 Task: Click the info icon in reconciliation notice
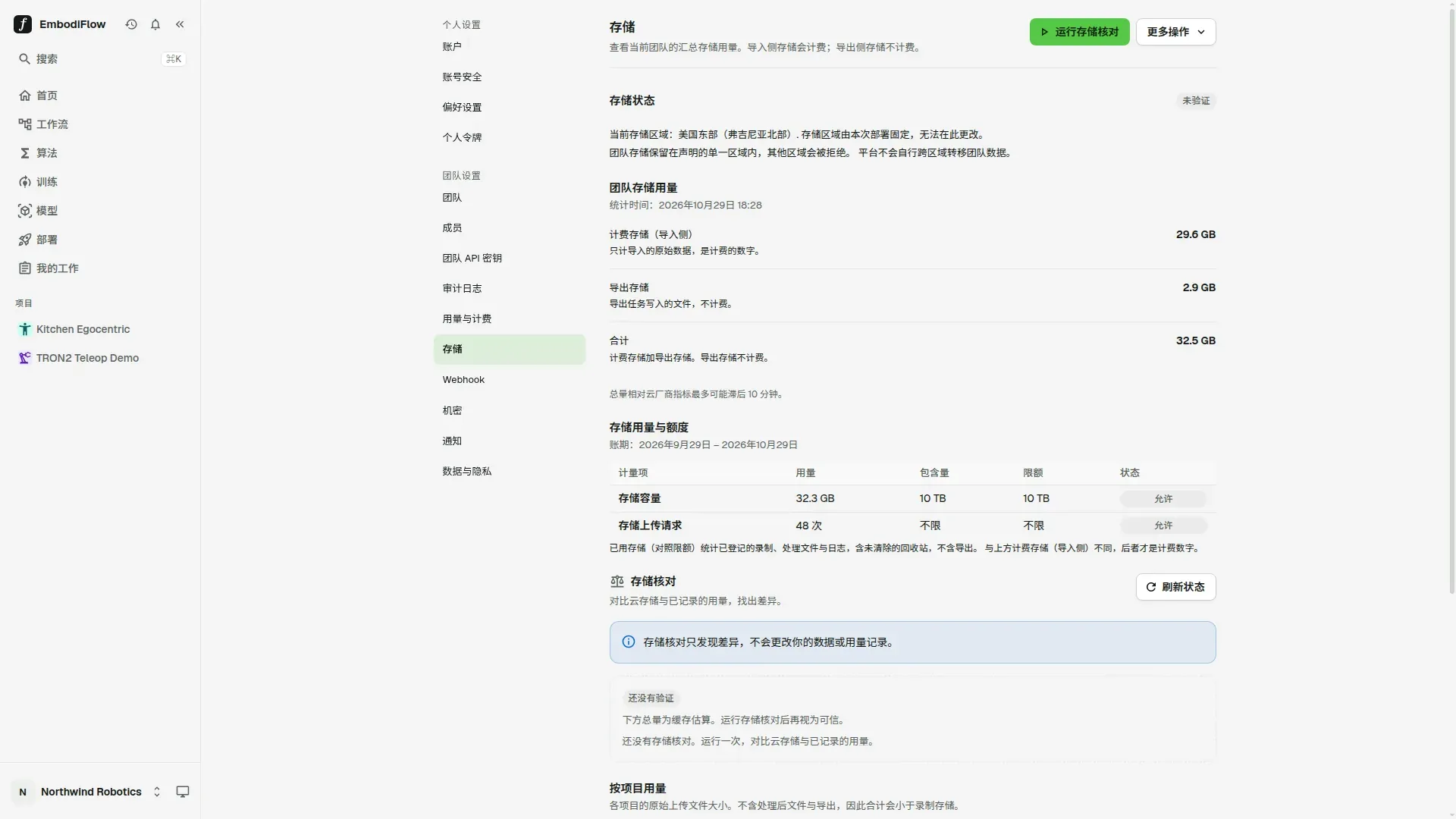[x=629, y=642]
